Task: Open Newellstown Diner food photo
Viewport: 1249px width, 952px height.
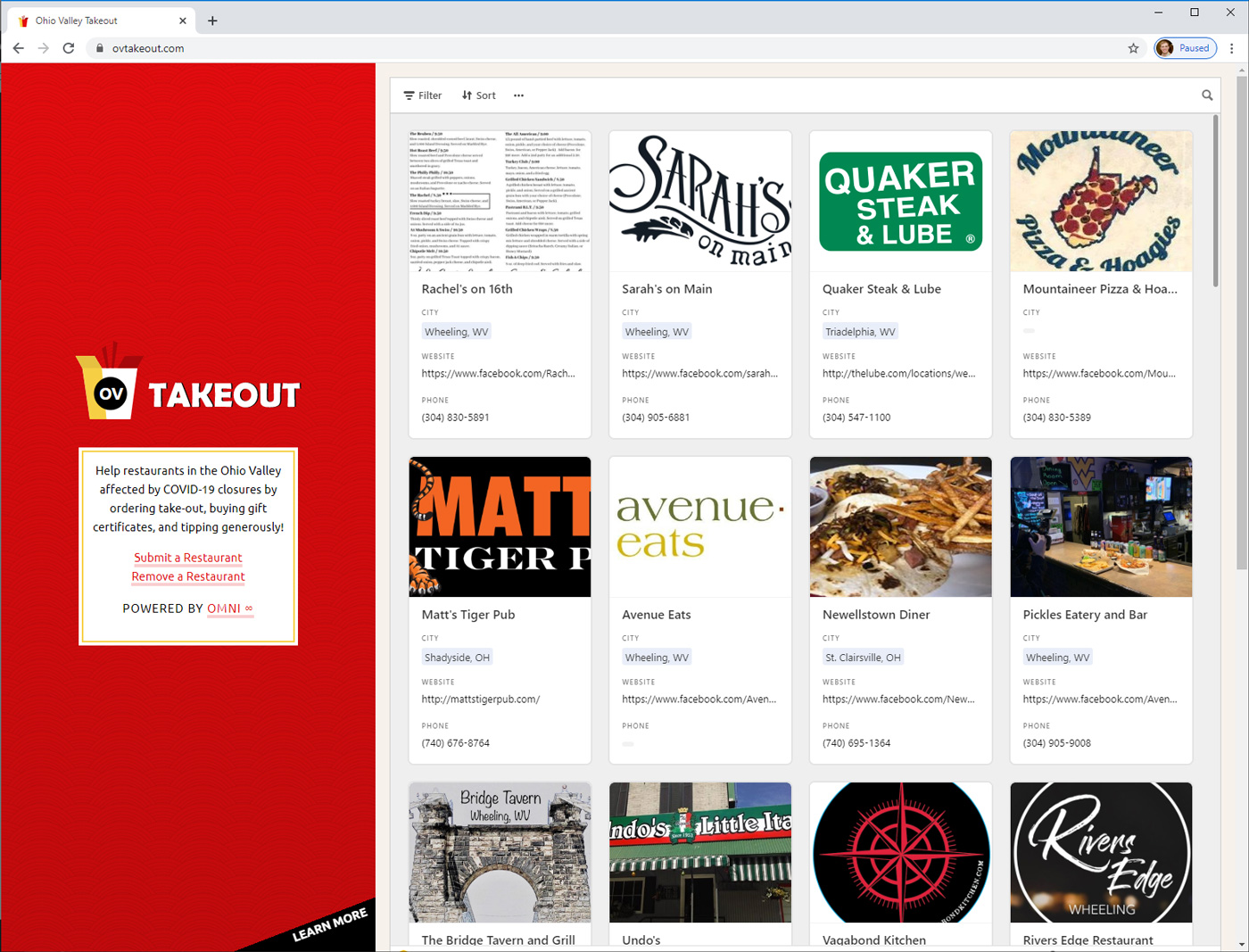Action: click(901, 526)
